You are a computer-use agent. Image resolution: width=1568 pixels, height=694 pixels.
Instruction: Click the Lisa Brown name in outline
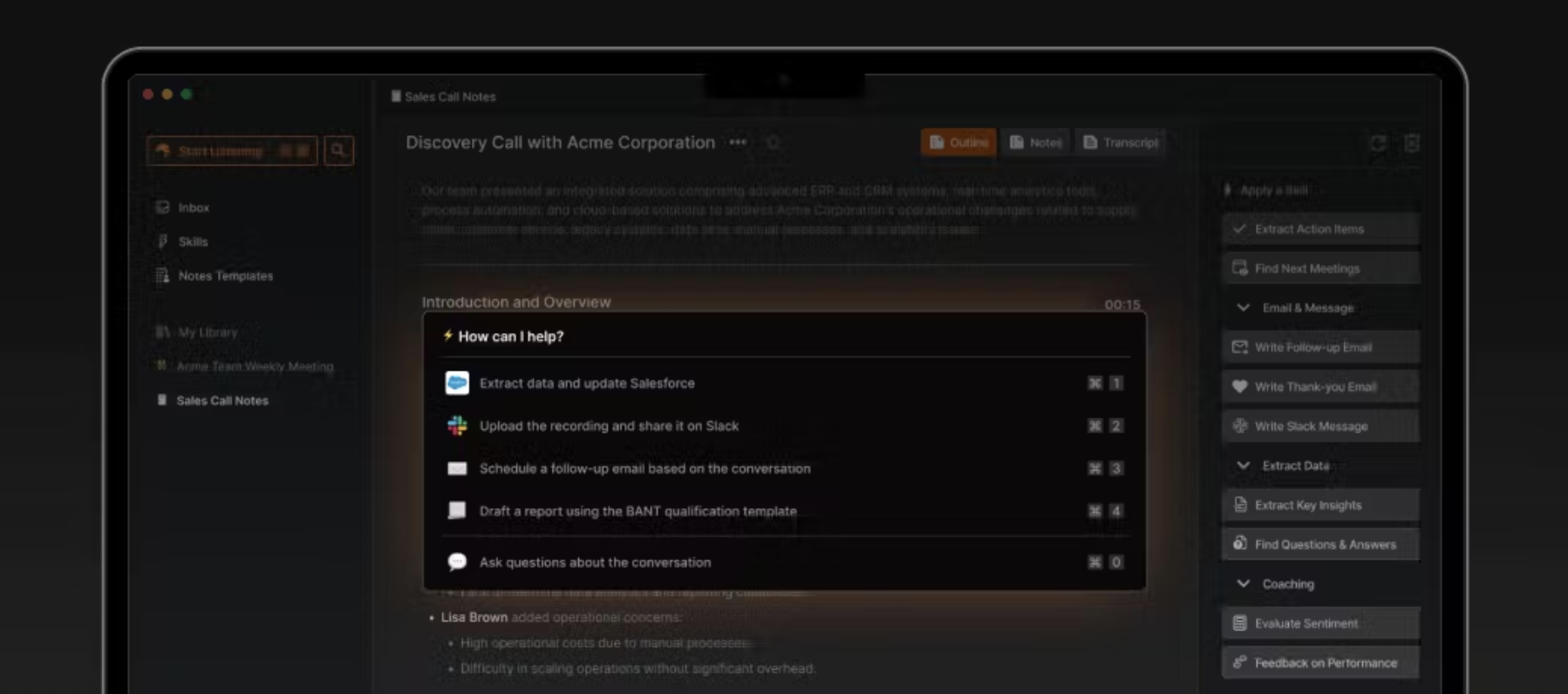click(x=474, y=617)
